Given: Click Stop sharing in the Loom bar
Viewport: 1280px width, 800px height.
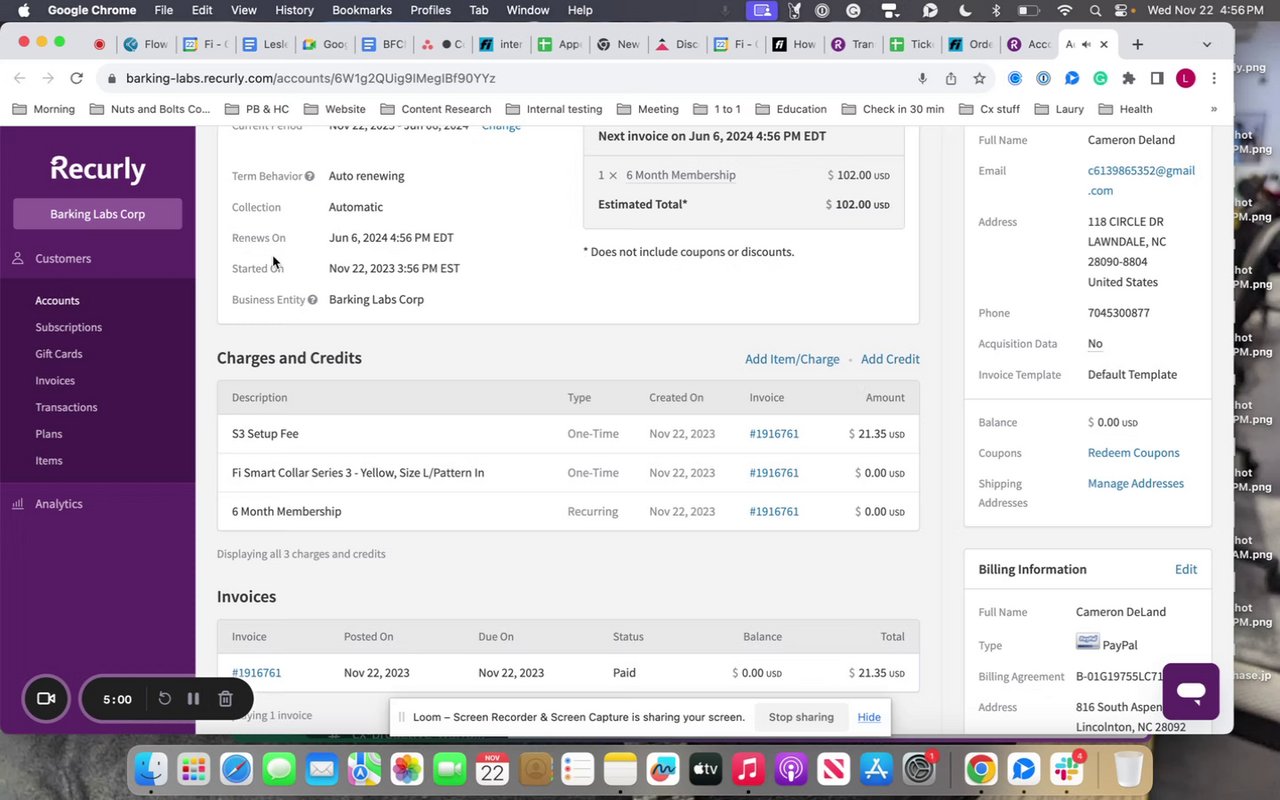Looking at the screenshot, I should [x=801, y=717].
